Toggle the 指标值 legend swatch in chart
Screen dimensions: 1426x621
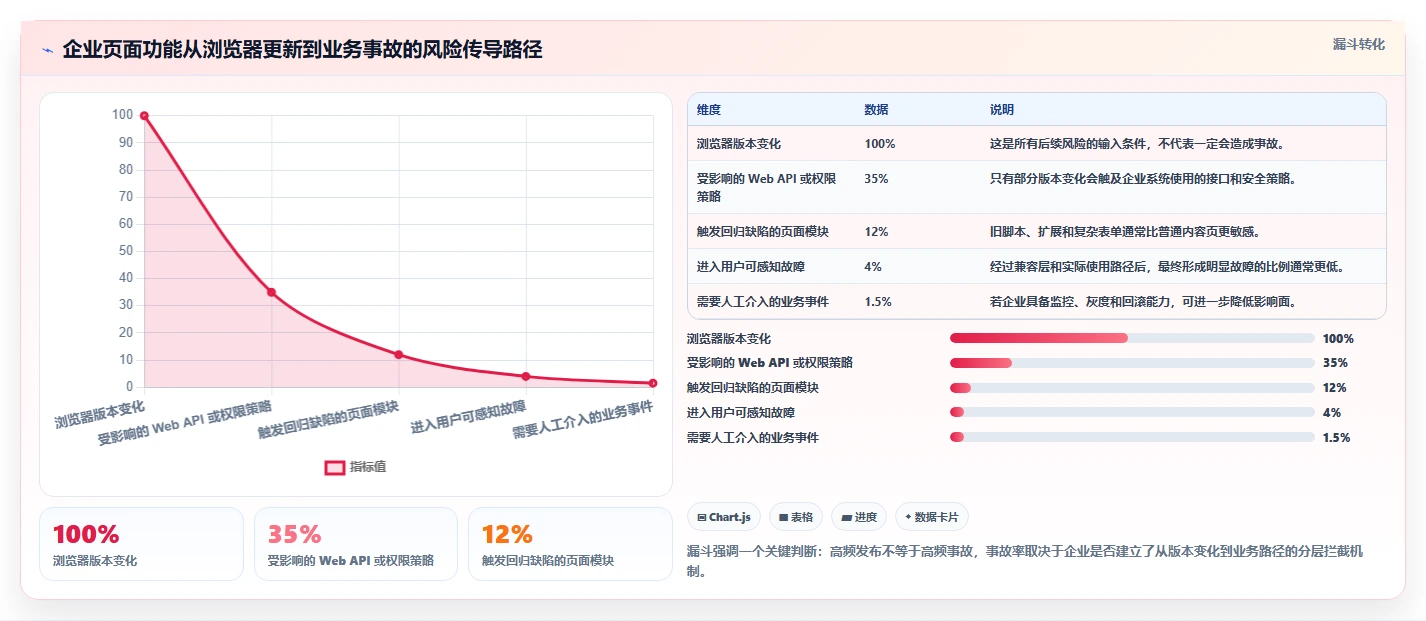point(335,467)
